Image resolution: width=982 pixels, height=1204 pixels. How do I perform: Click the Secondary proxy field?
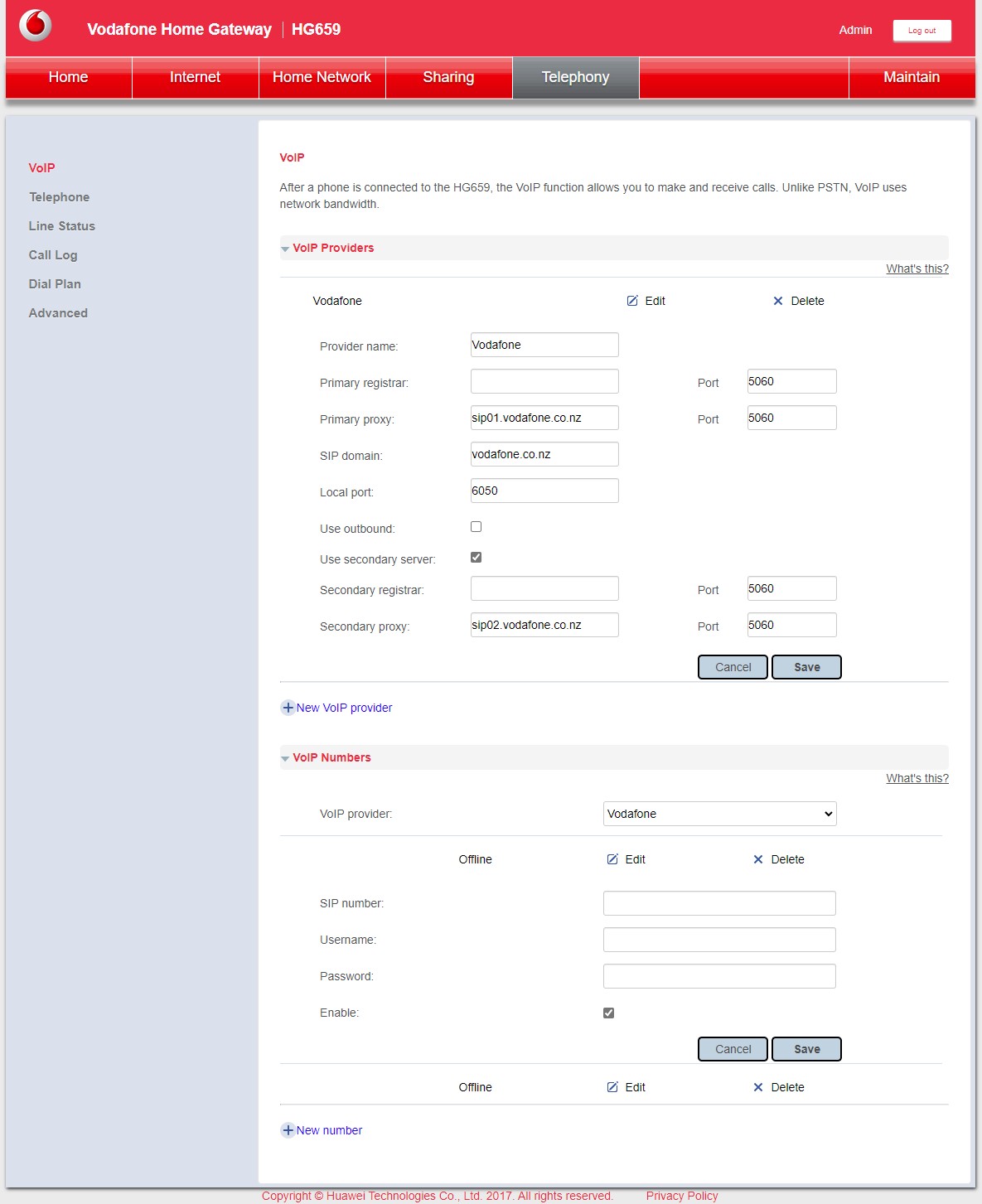pyautogui.click(x=544, y=625)
